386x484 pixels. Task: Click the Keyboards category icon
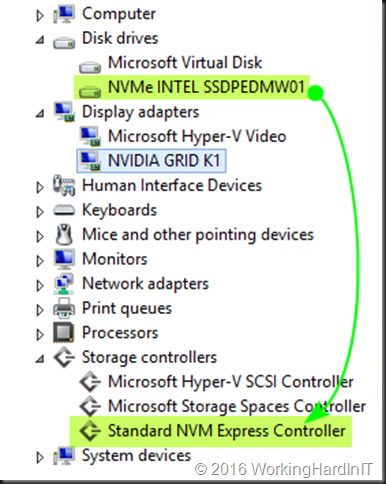click(64, 210)
